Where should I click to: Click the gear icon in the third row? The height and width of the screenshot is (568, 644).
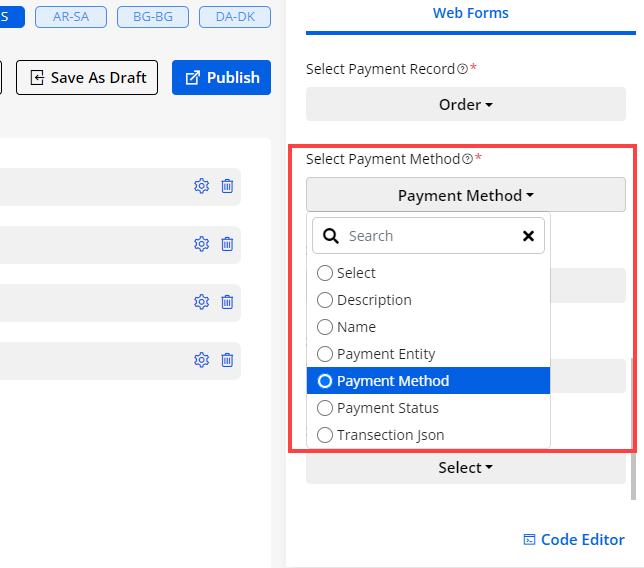point(201,302)
